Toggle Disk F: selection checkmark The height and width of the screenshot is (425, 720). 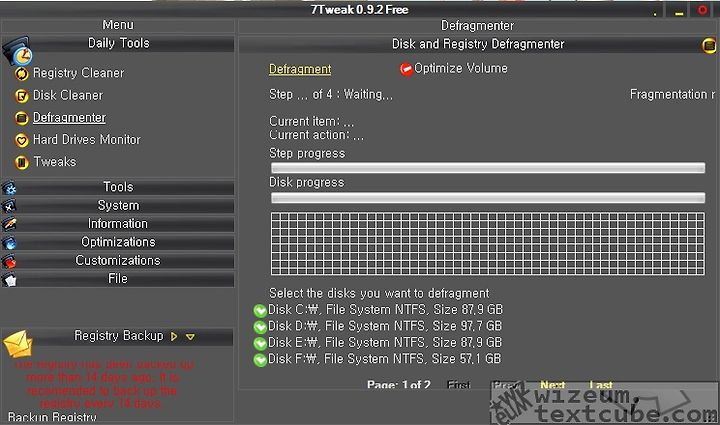point(260,359)
